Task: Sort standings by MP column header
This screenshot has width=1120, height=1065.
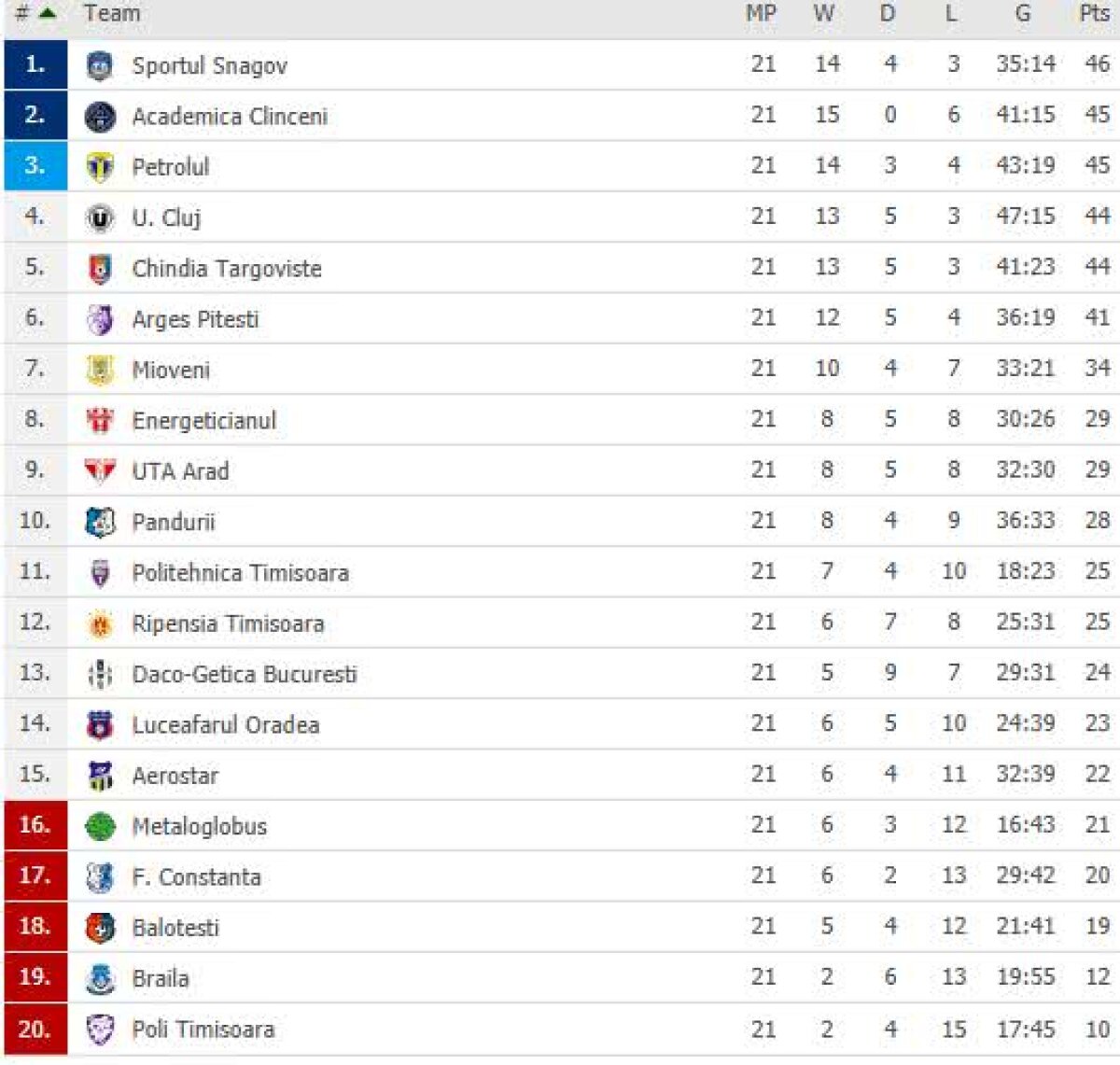Action: click(762, 13)
